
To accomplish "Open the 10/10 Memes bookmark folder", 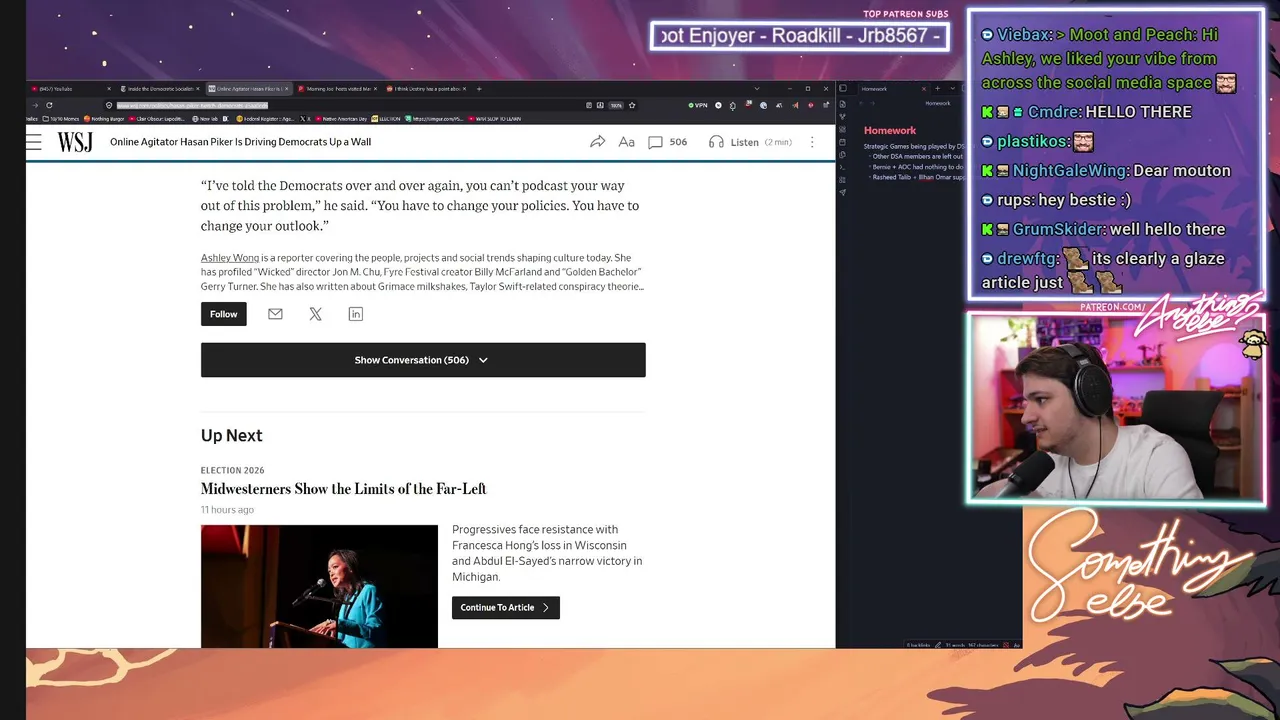I will point(62,119).
